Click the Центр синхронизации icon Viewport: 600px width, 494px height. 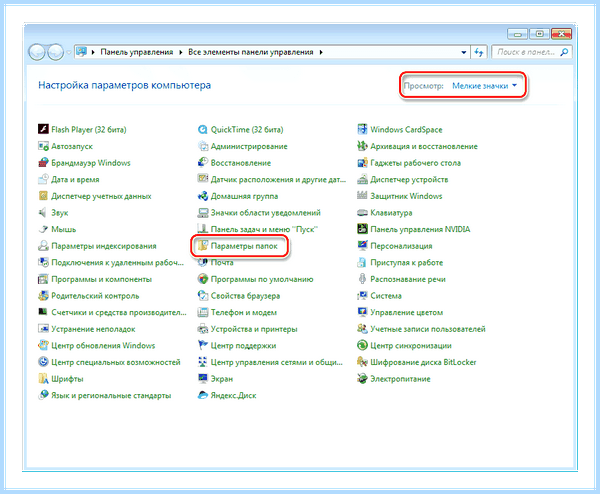362,345
